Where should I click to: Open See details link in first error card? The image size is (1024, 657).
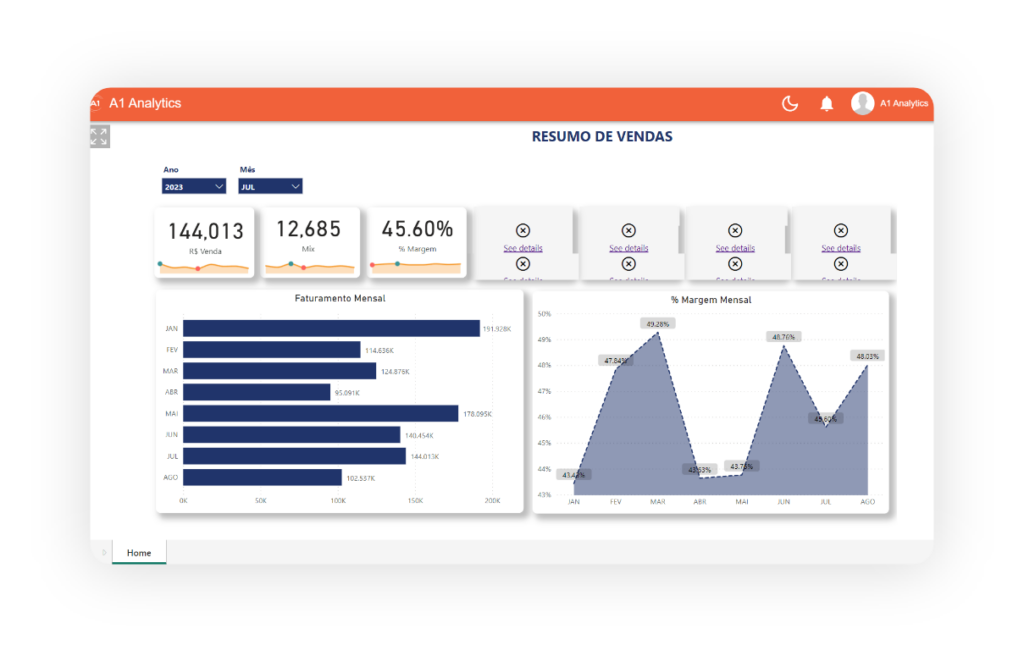coord(523,248)
